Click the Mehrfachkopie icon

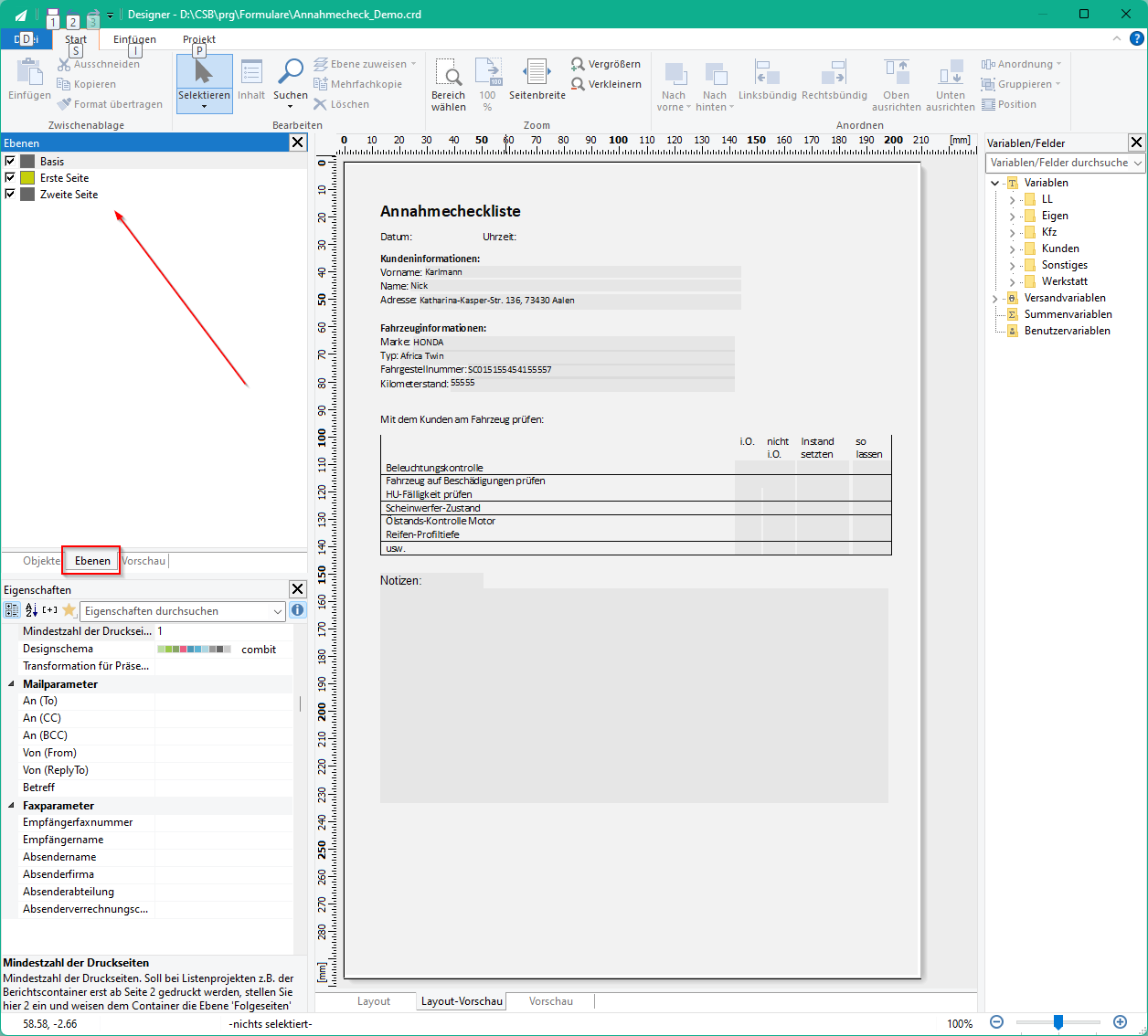coord(321,84)
